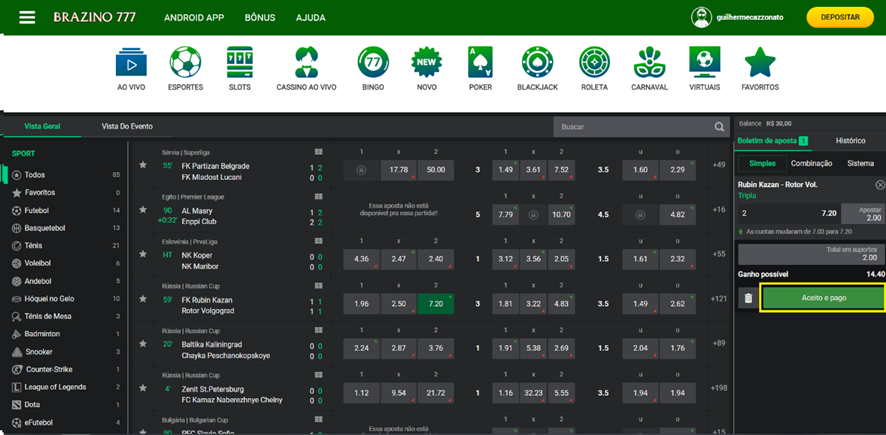The width and height of the screenshot is (886, 435).
Task: Click the Aceito e pago button
Action: point(823,298)
